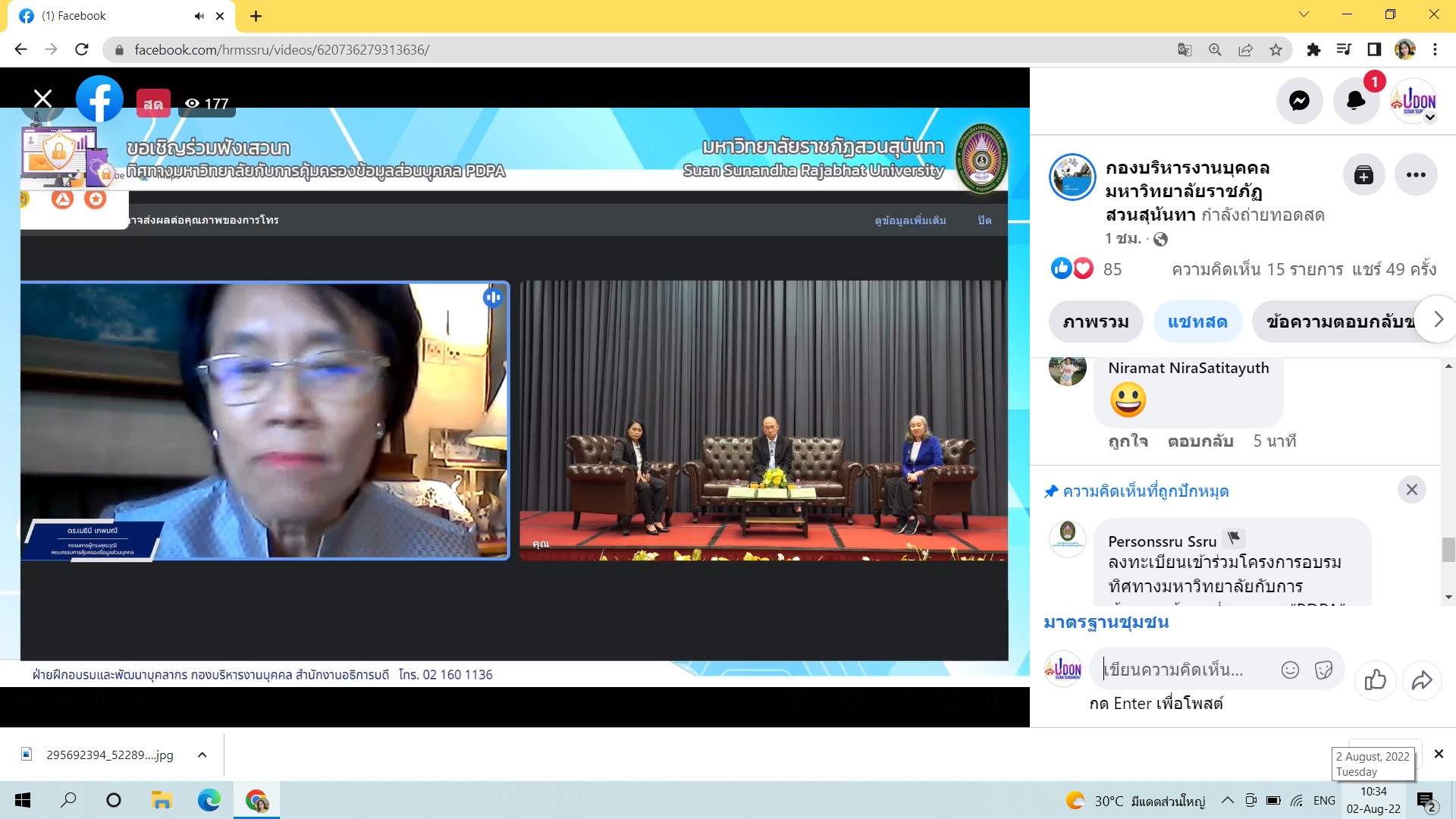Select the แชทสด tab

[x=1197, y=322]
